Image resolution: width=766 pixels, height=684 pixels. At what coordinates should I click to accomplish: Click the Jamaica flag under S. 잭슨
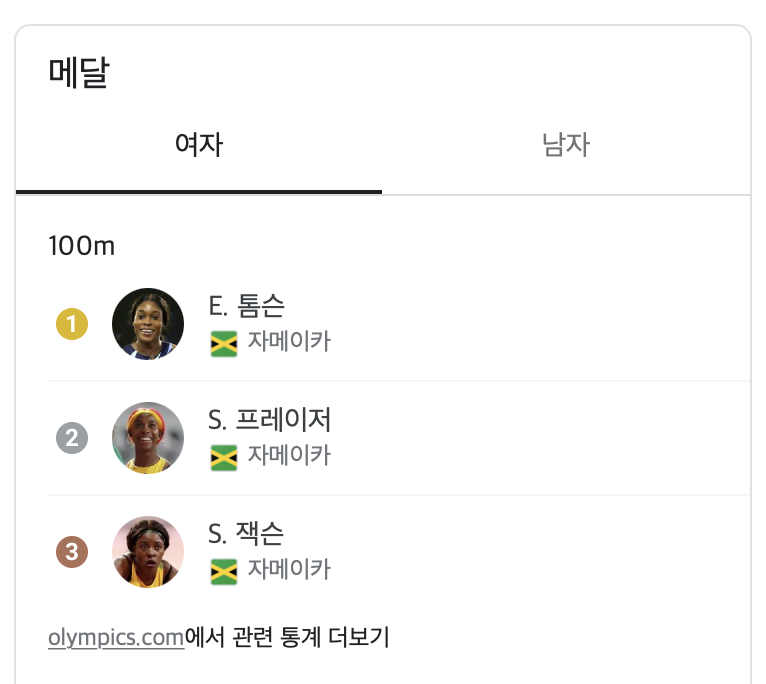tap(224, 572)
